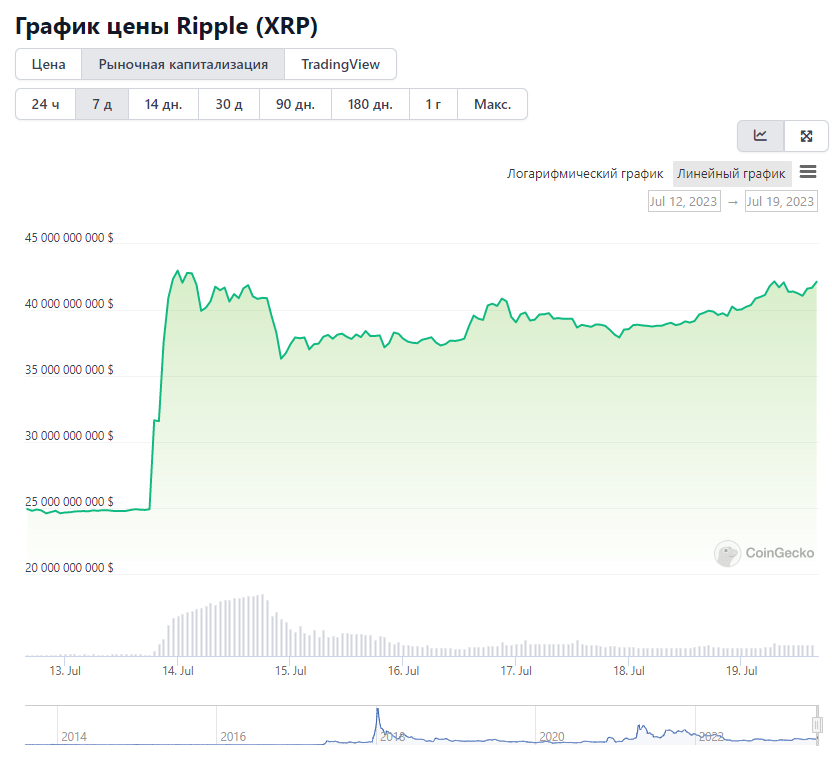Choose the 7 д time range

102,104
